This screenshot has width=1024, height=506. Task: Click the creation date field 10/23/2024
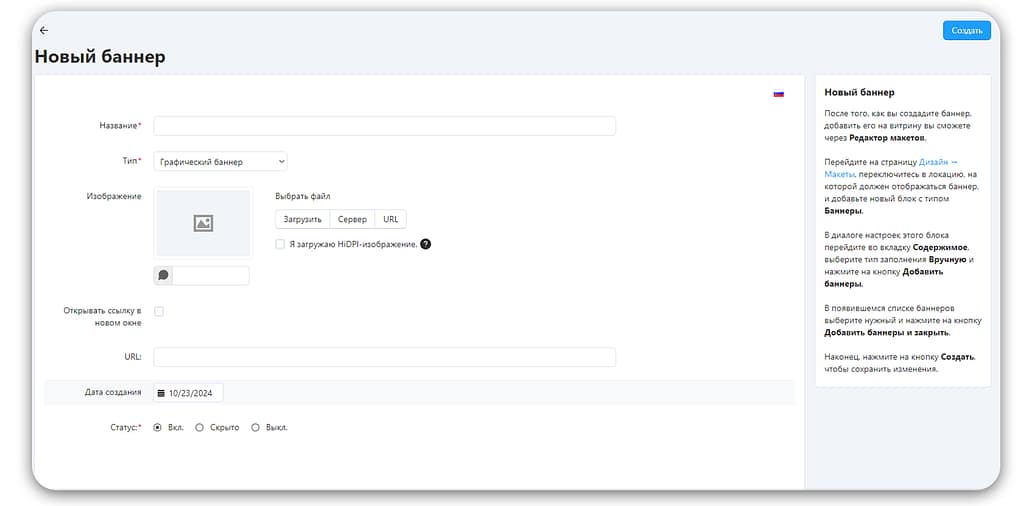coord(194,393)
